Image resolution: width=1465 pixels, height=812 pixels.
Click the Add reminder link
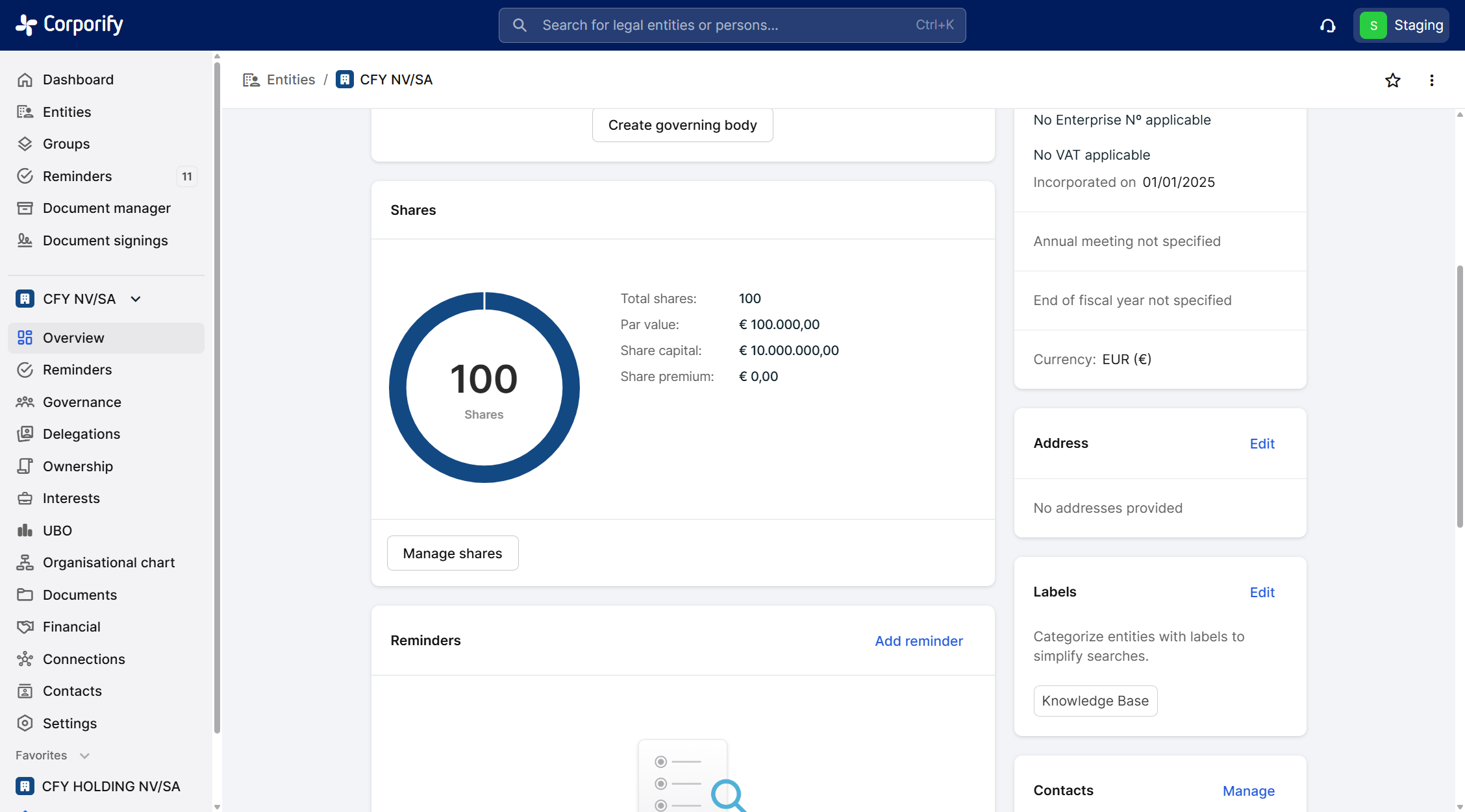click(918, 641)
